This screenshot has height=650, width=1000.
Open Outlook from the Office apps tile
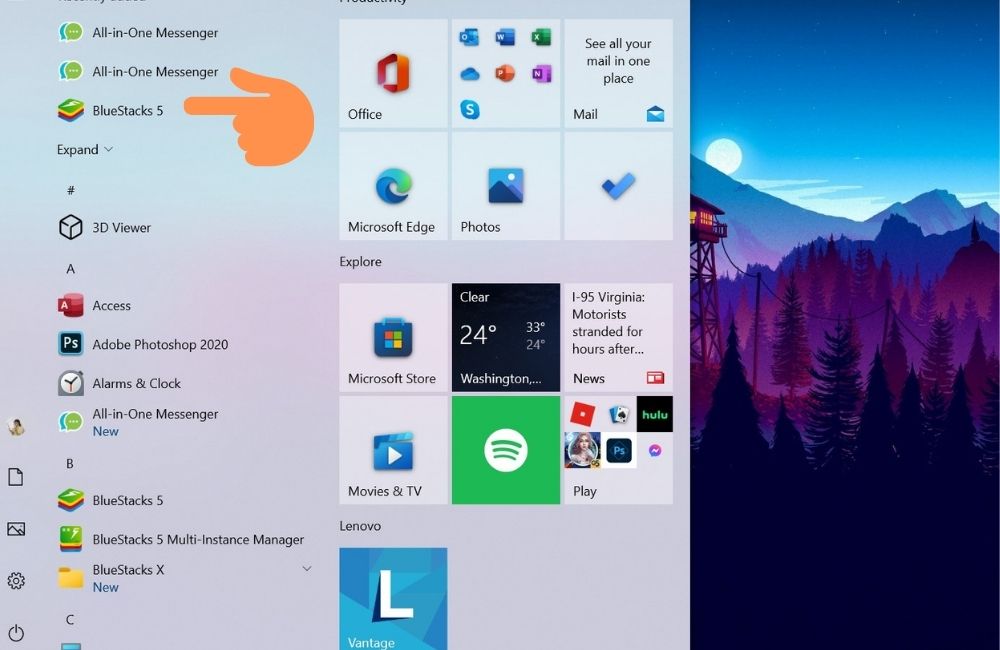[469, 38]
